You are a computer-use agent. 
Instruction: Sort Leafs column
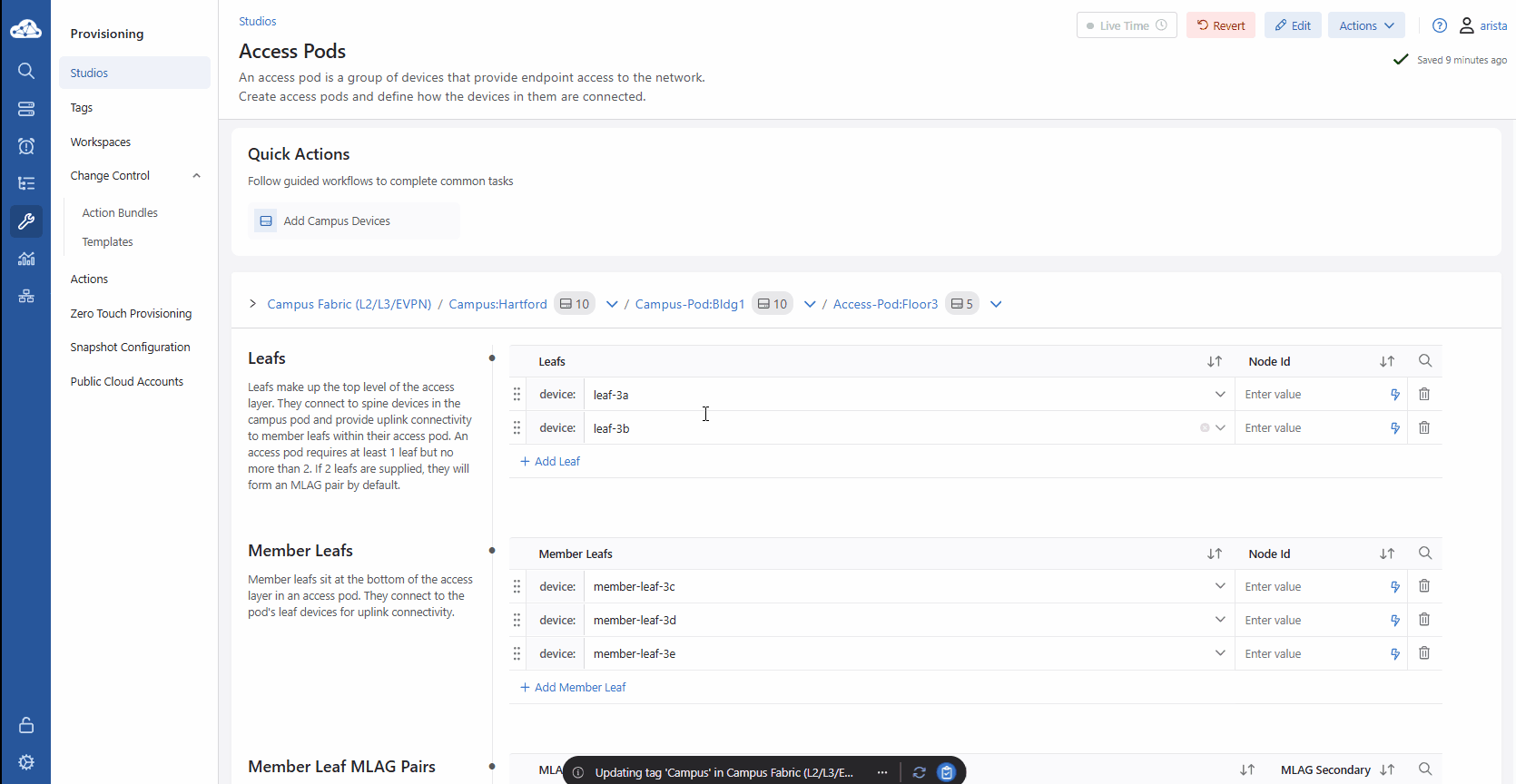pyautogui.click(x=1215, y=361)
